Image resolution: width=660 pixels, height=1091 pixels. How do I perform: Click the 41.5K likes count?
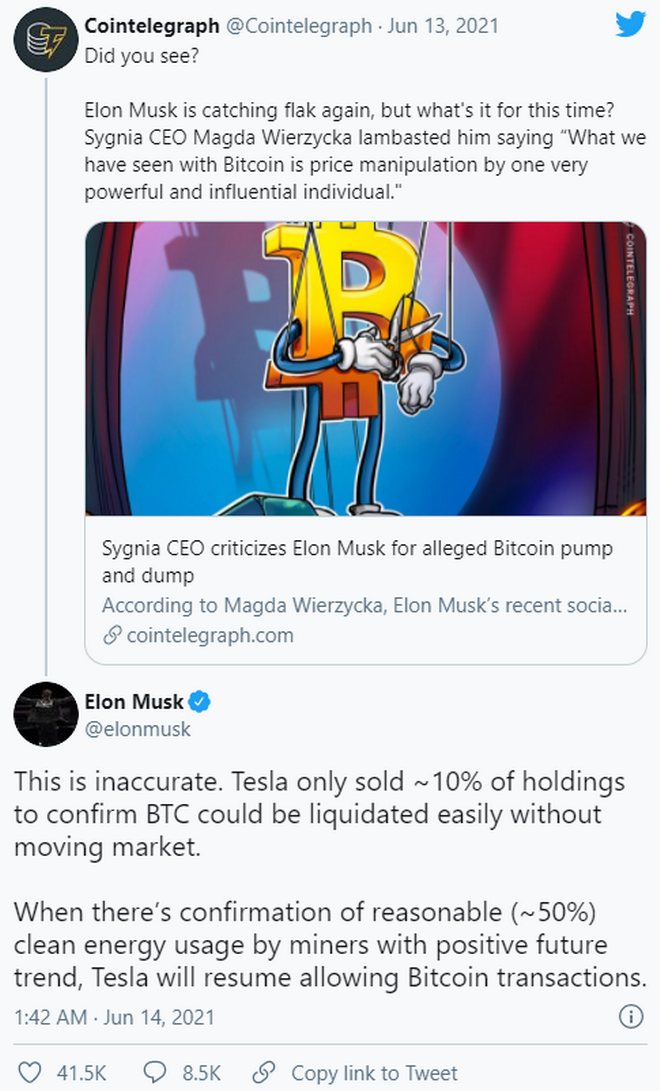(81, 1073)
